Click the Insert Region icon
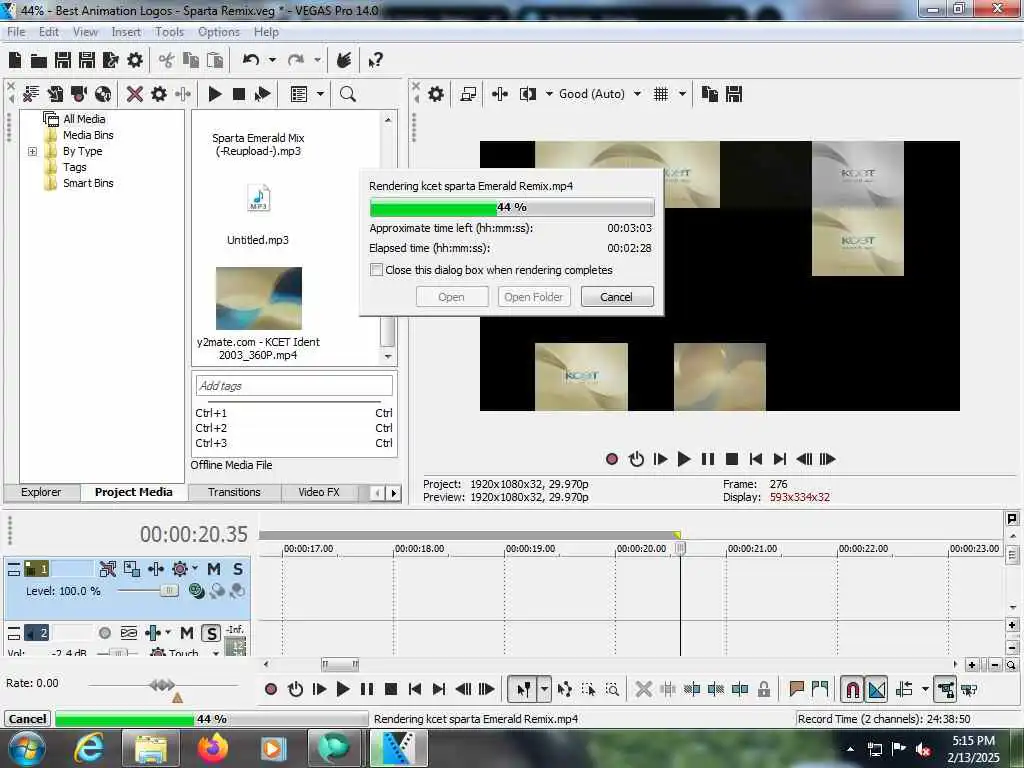This screenshot has width=1024, height=768. pos(820,689)
